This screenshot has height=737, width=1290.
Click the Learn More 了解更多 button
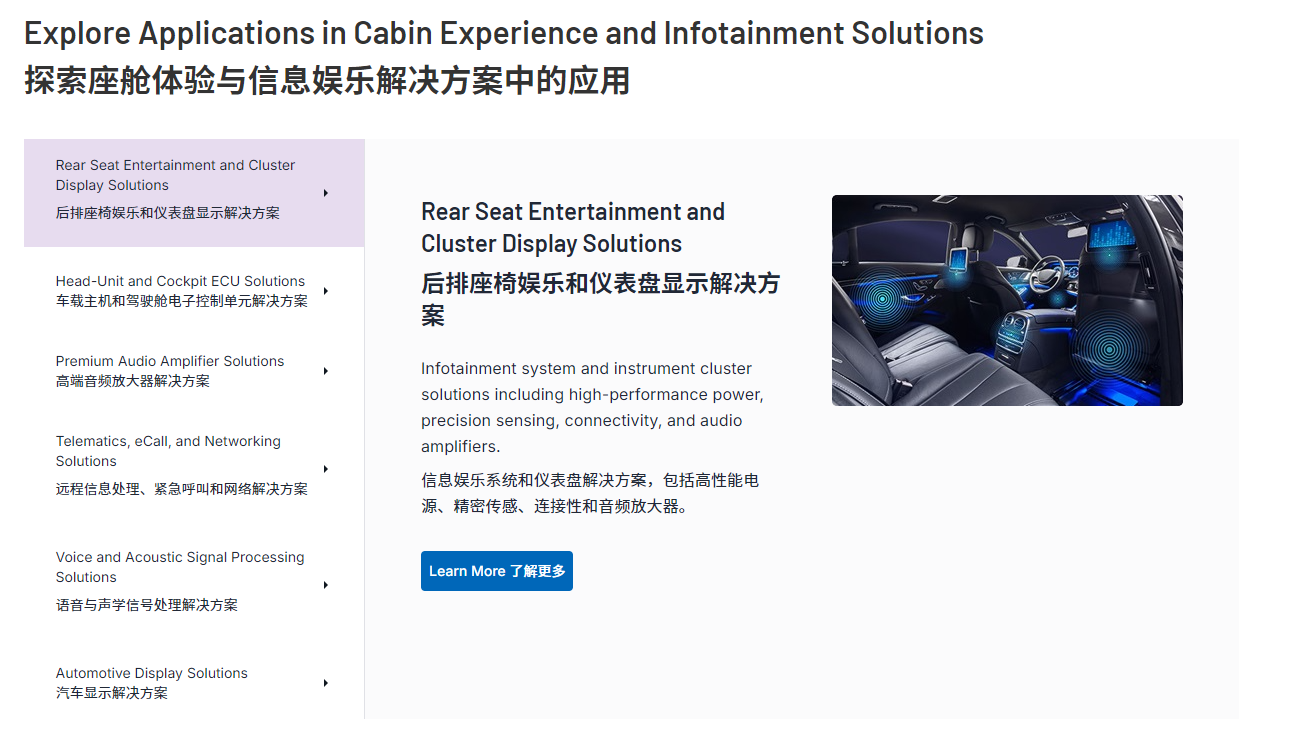[x=497, y=571]
